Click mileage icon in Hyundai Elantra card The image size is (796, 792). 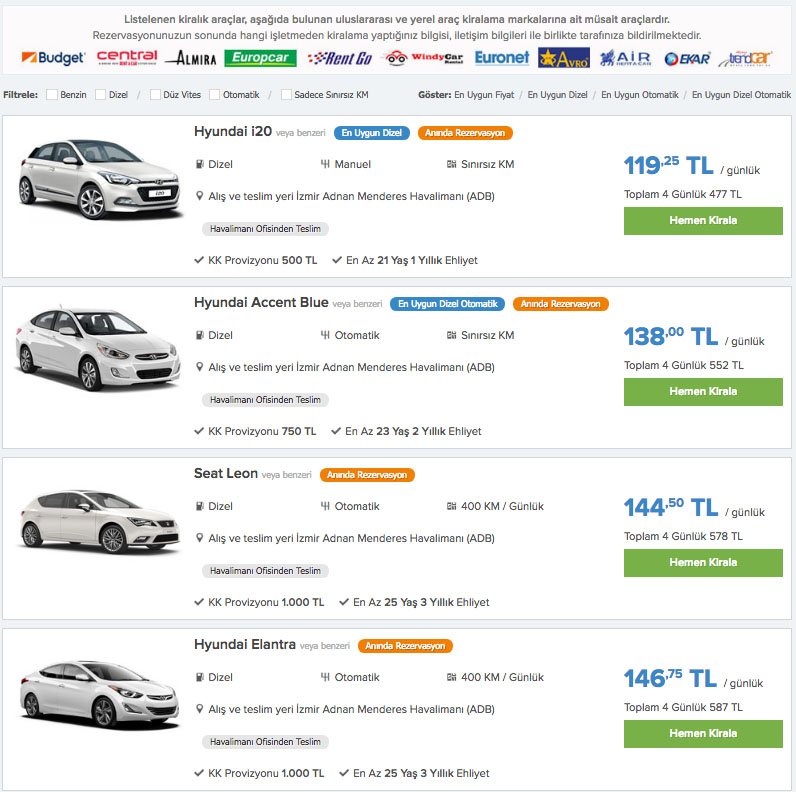coord(451,677)
